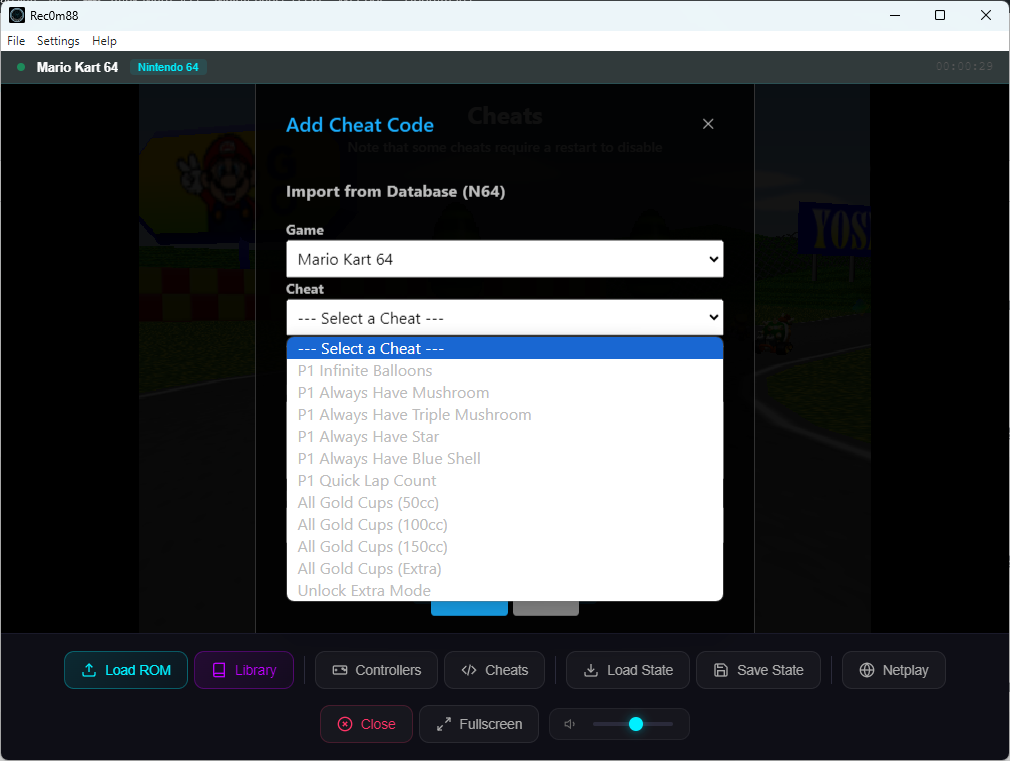Open the File menu
The image size is (1010, 761).
click(x=16, y=41)
